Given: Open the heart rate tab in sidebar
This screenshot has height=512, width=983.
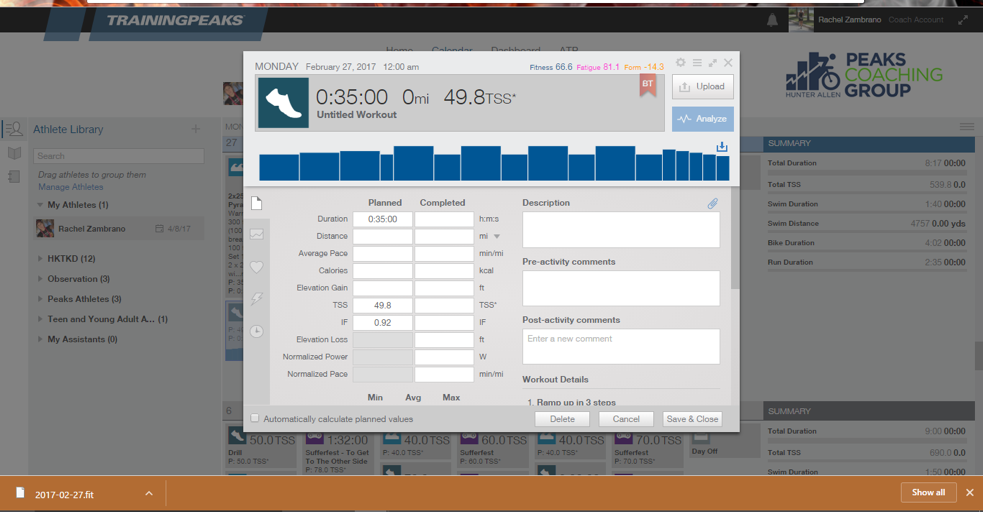Looking at the screenshot, I should click(257, 267).
